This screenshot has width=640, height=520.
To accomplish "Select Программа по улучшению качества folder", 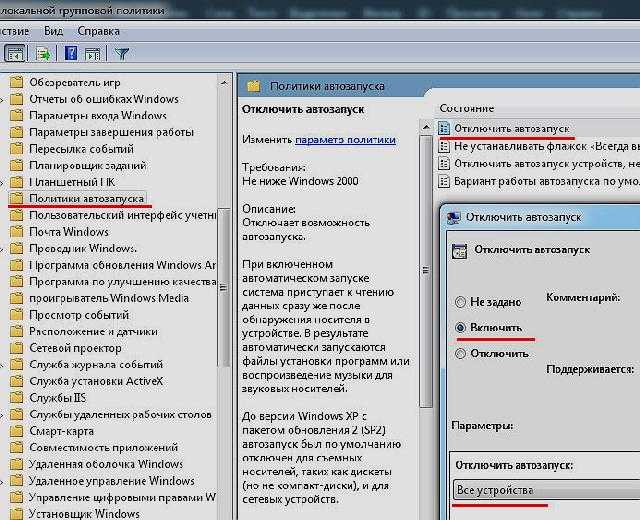I will pos(122,282).
